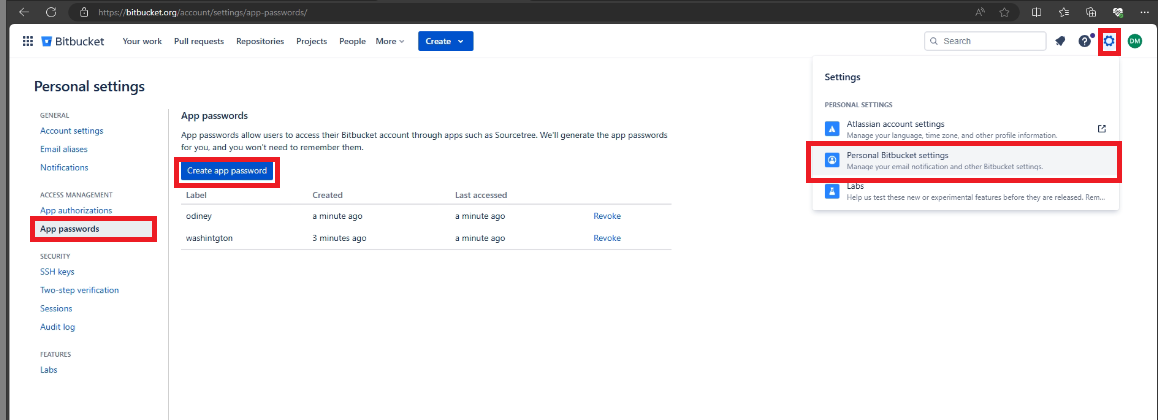Click the Personal settings heading
Viewport: 1158px width, 420px height.
[x=89, y=86]
